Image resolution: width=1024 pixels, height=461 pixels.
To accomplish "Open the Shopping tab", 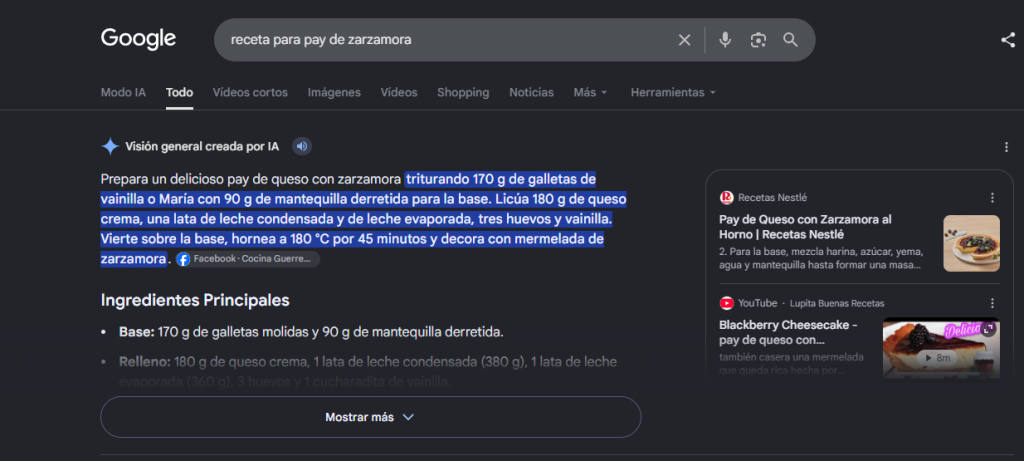I will [x=463, y=93].
